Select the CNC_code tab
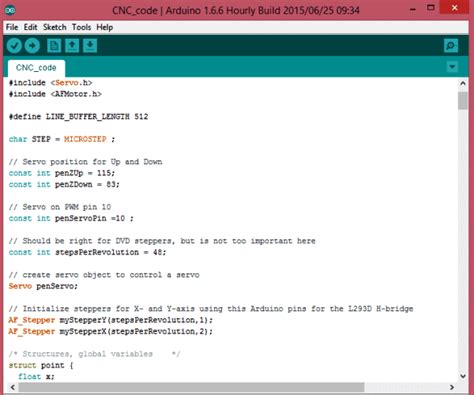 tap(36, 68)
